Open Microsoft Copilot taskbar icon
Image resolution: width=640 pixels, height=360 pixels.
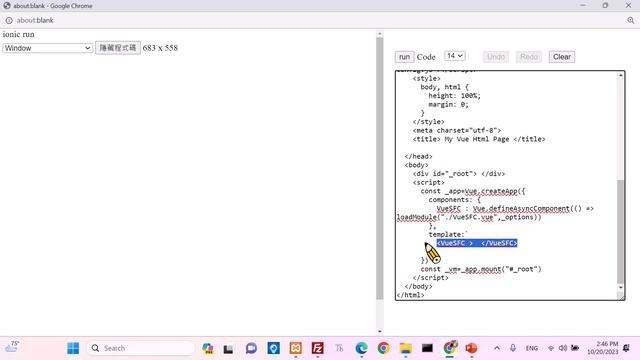click(208, 348)
